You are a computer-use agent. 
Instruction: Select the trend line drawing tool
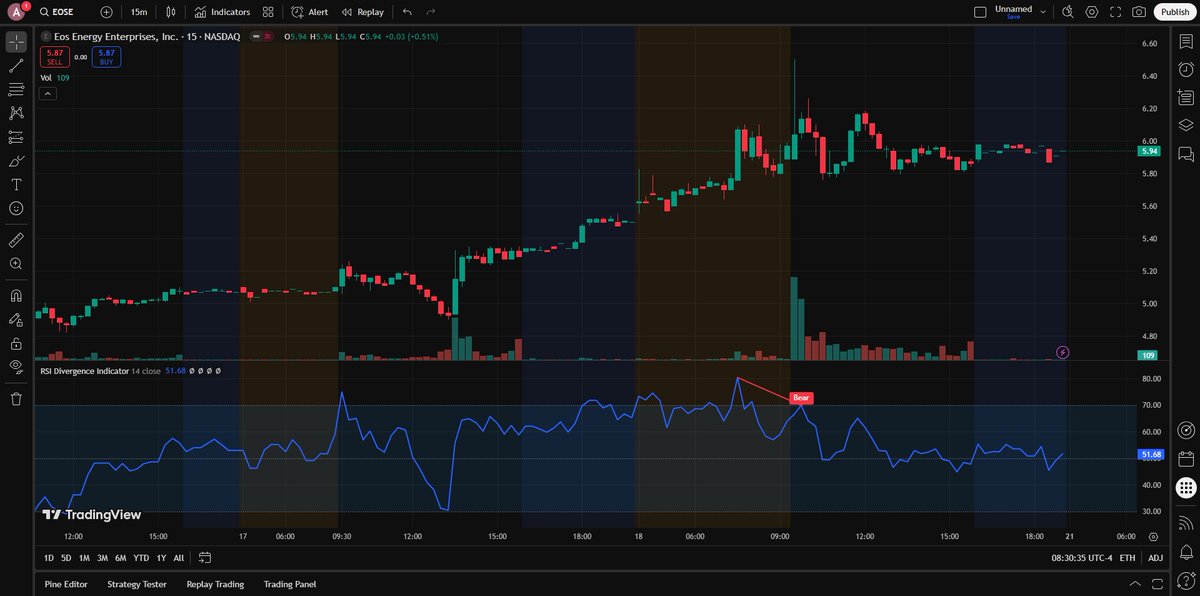click(16, 66)
